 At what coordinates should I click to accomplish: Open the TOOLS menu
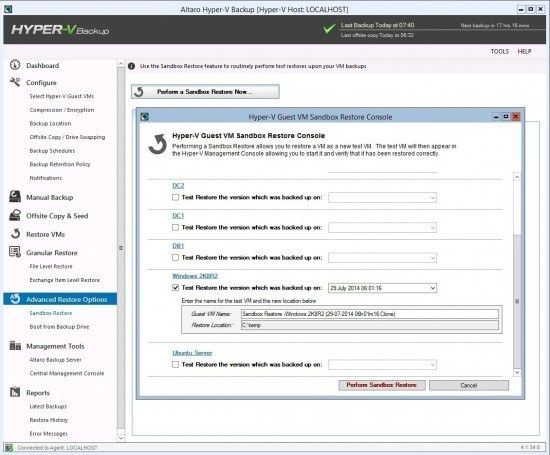click(x=499, y=51)
